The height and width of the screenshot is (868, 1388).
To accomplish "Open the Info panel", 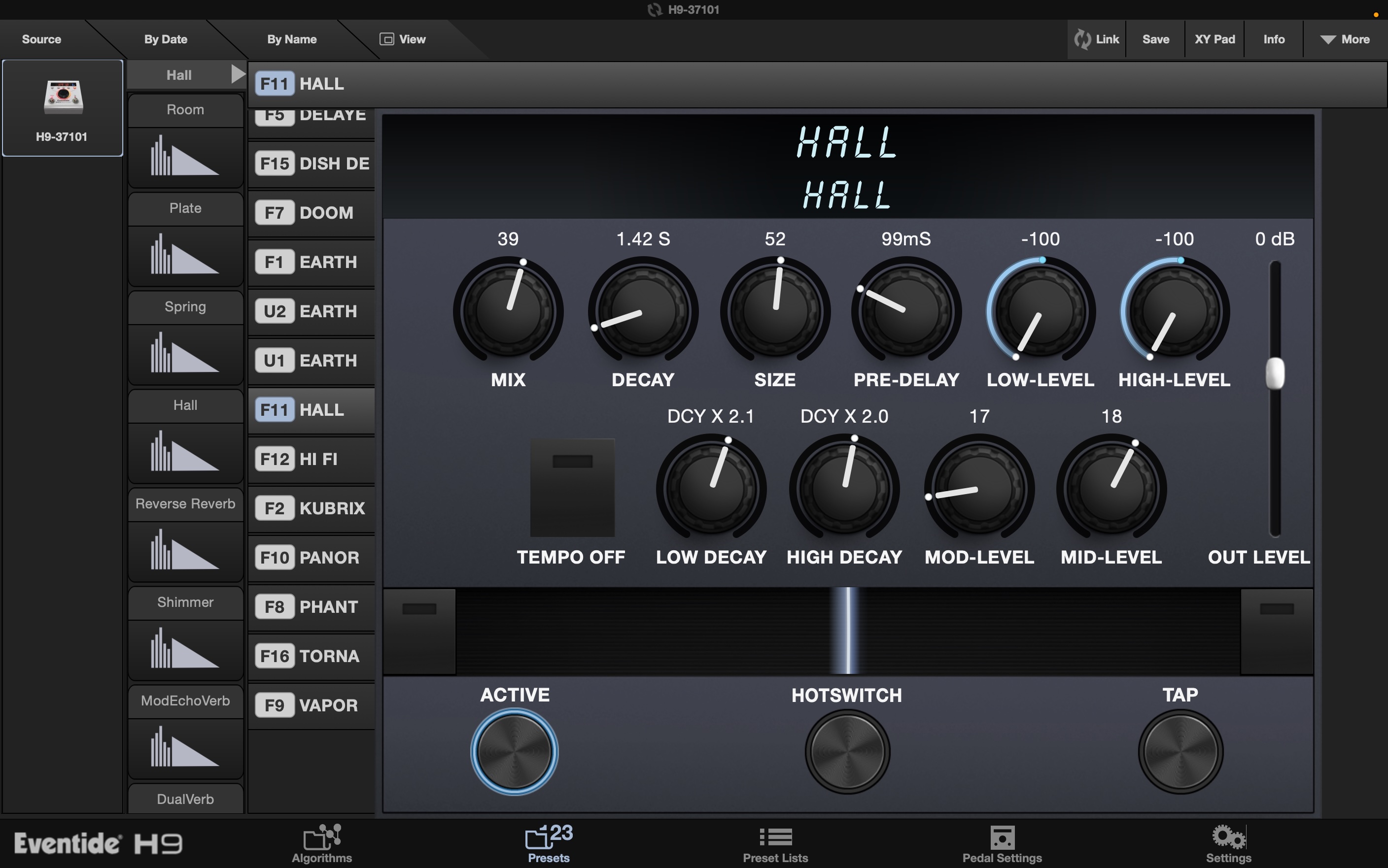I will 1274,39.
